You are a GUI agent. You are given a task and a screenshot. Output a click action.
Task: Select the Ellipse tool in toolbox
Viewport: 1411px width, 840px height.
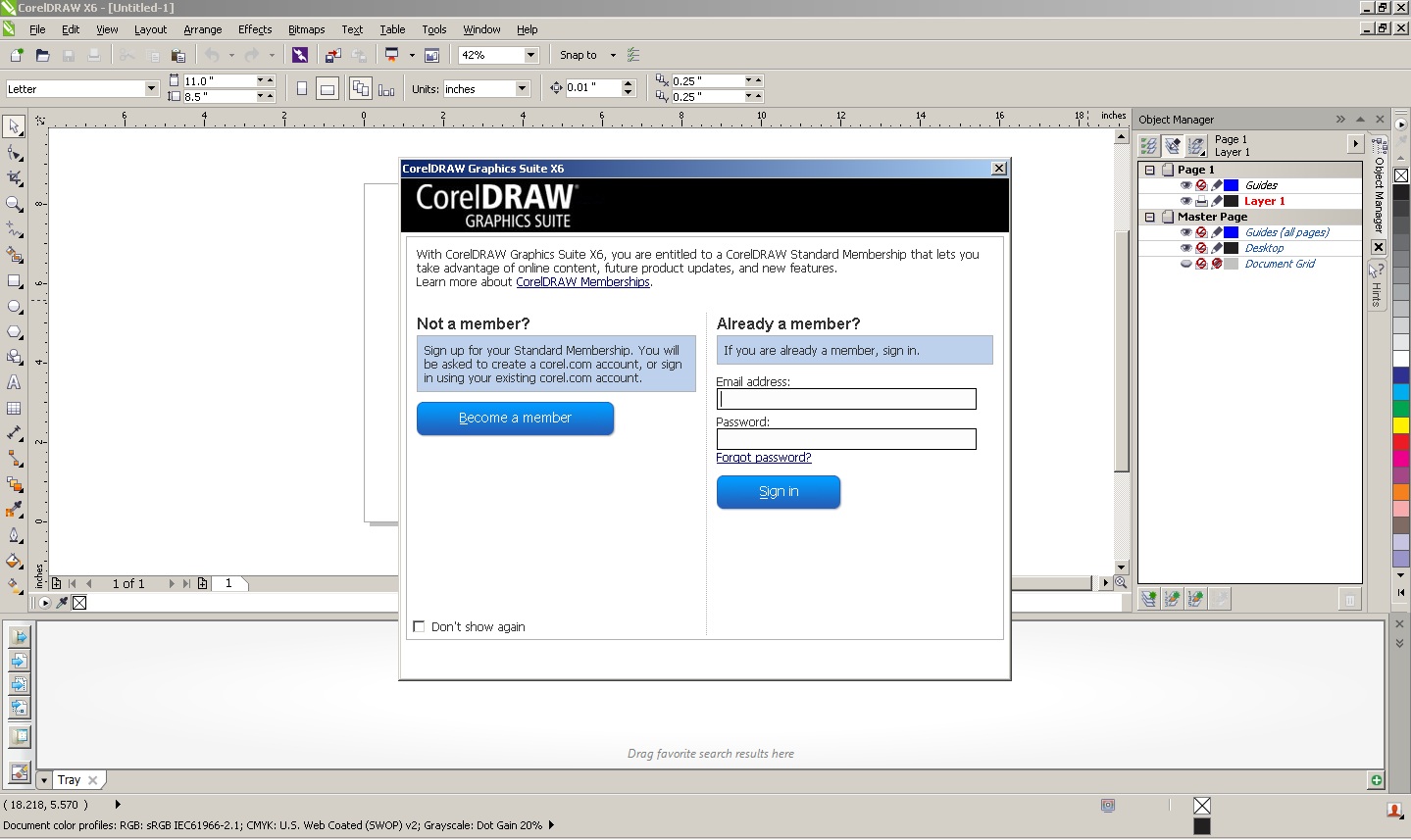pyautogui.click(x=14, y=307)
